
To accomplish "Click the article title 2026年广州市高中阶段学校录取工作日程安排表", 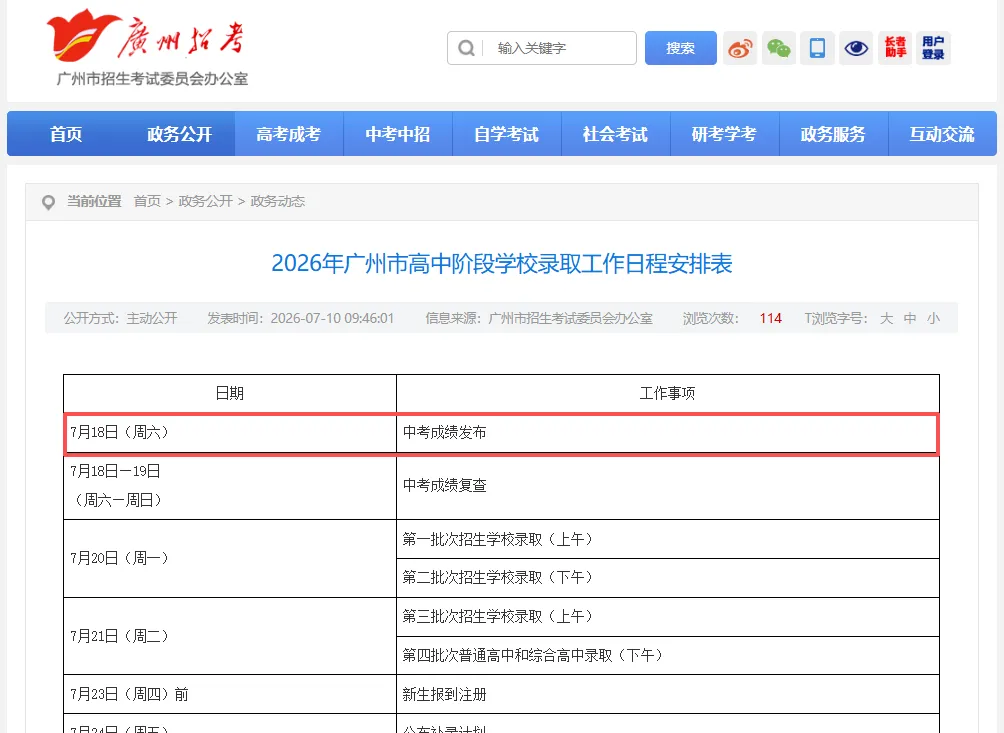I will pyautogui.click(x=502, y=263).
